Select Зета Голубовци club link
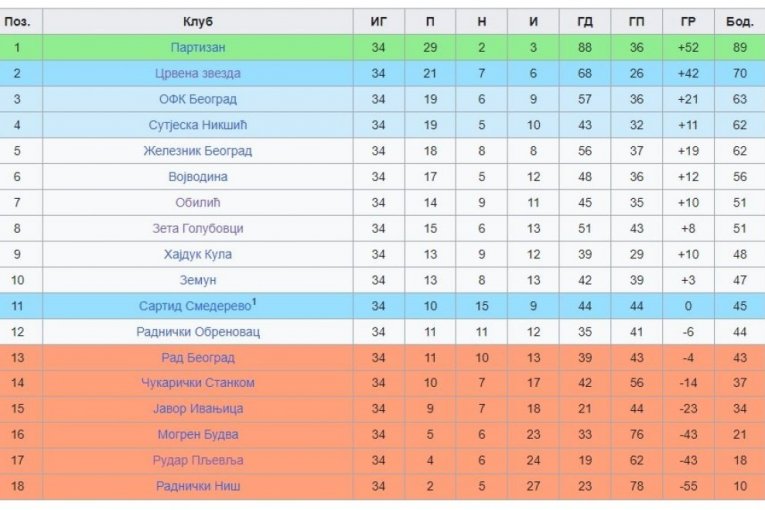This screenshot has height=510, width=765. (x=198, y=228)
